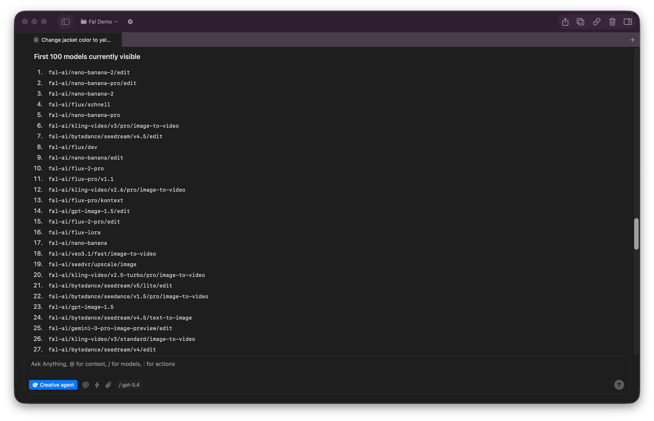The image size is (654, 421).
Task: Open settings gear next to Fal Demo
Action: (x=130, y=22)
